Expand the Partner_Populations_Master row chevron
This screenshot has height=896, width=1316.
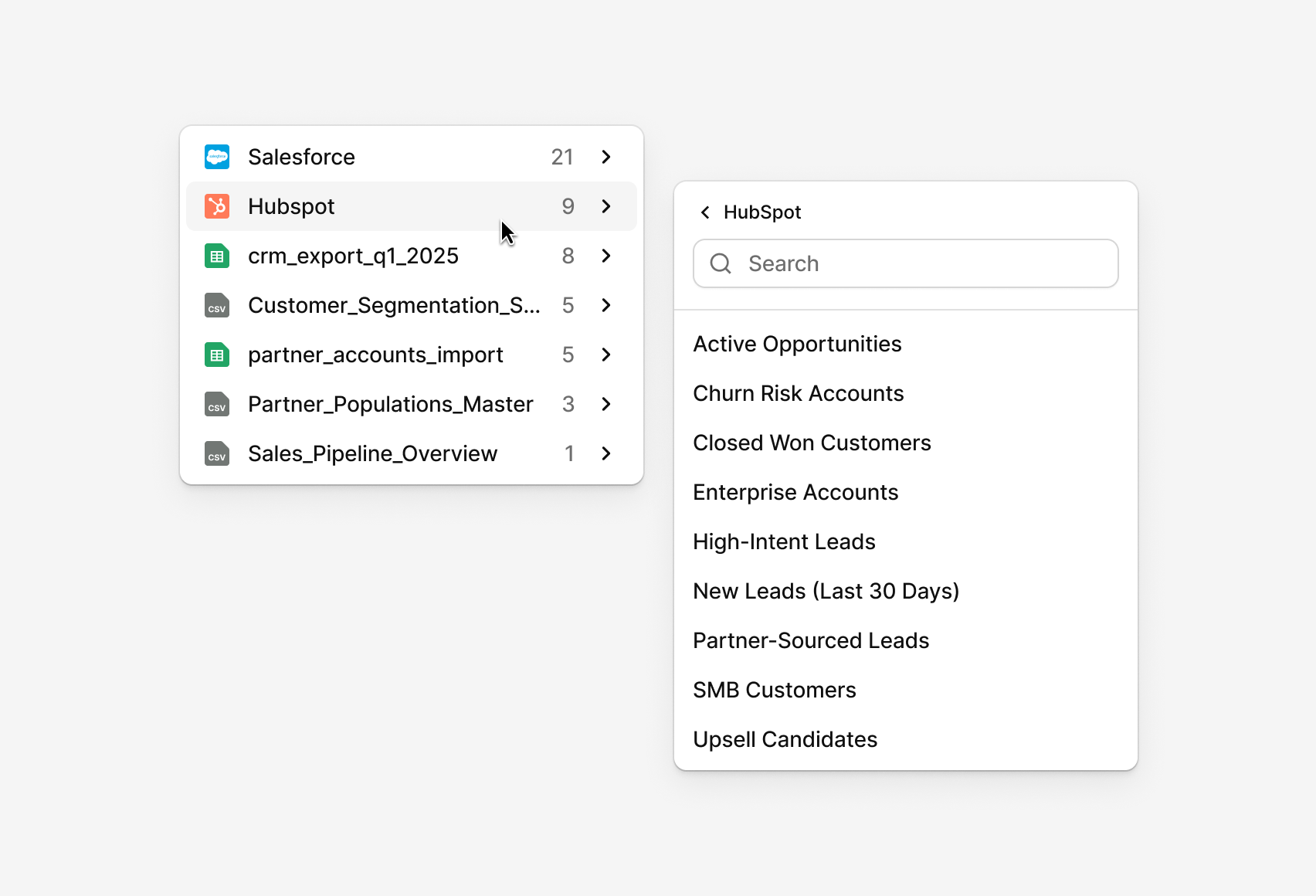click(606, 404)
